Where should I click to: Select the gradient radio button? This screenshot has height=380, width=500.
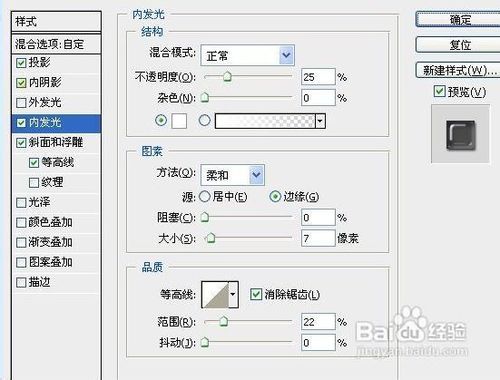pos(204,120)
